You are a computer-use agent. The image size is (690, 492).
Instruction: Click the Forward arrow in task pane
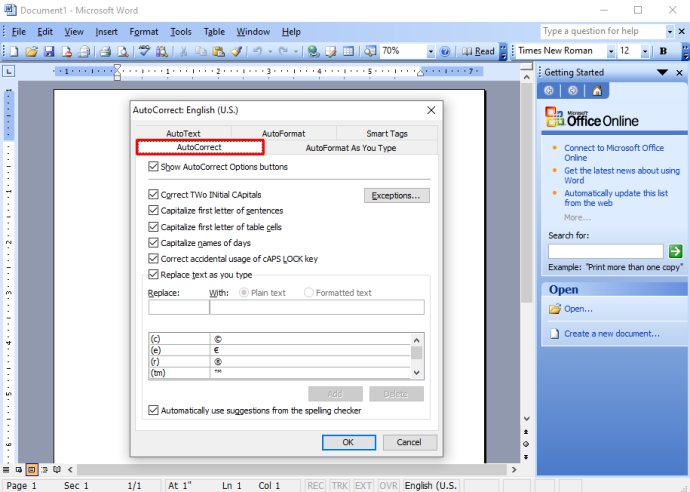tap(573, 91)
